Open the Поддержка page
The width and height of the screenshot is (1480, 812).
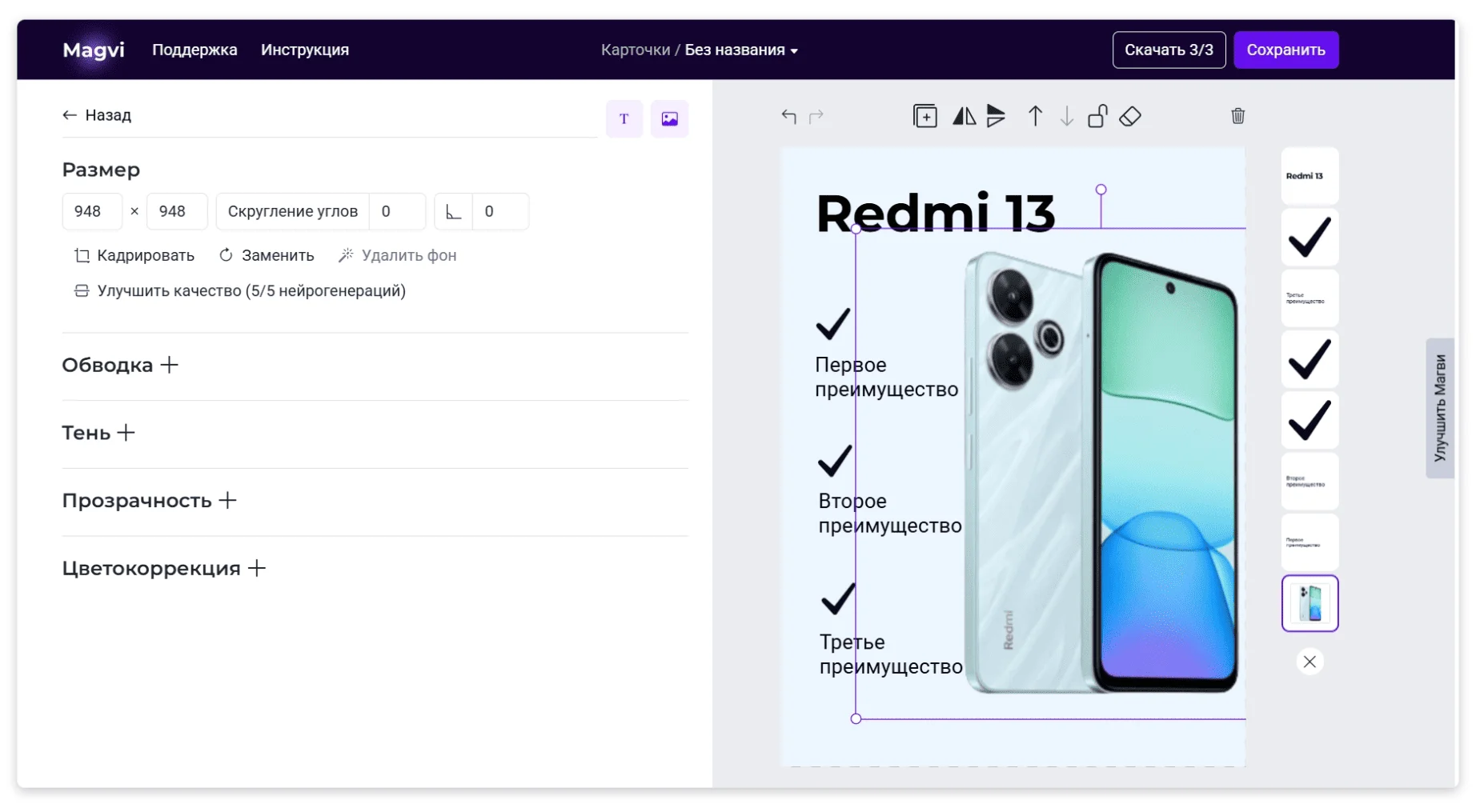coord(195,50)
